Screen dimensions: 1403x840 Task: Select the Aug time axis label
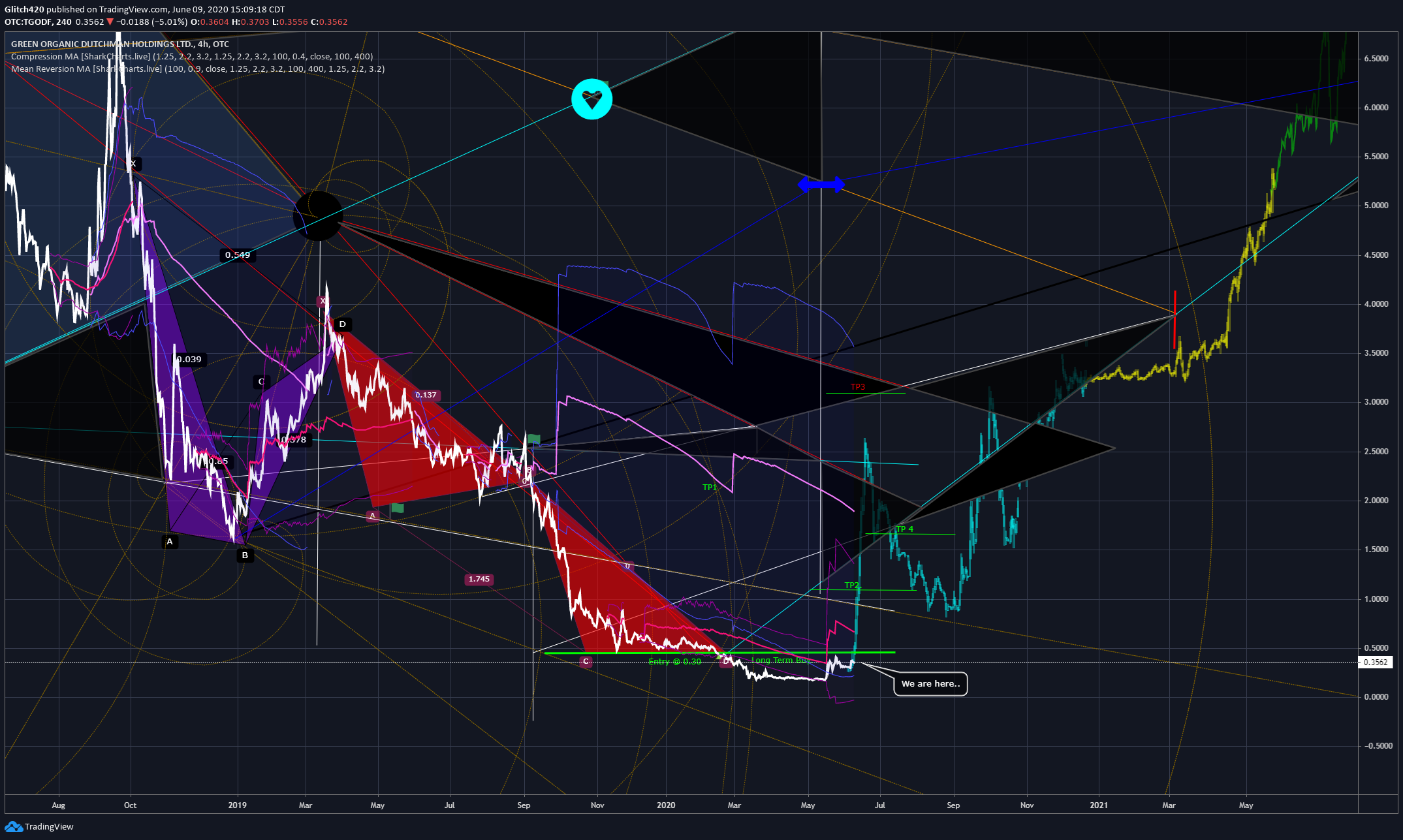coord(59,805)
